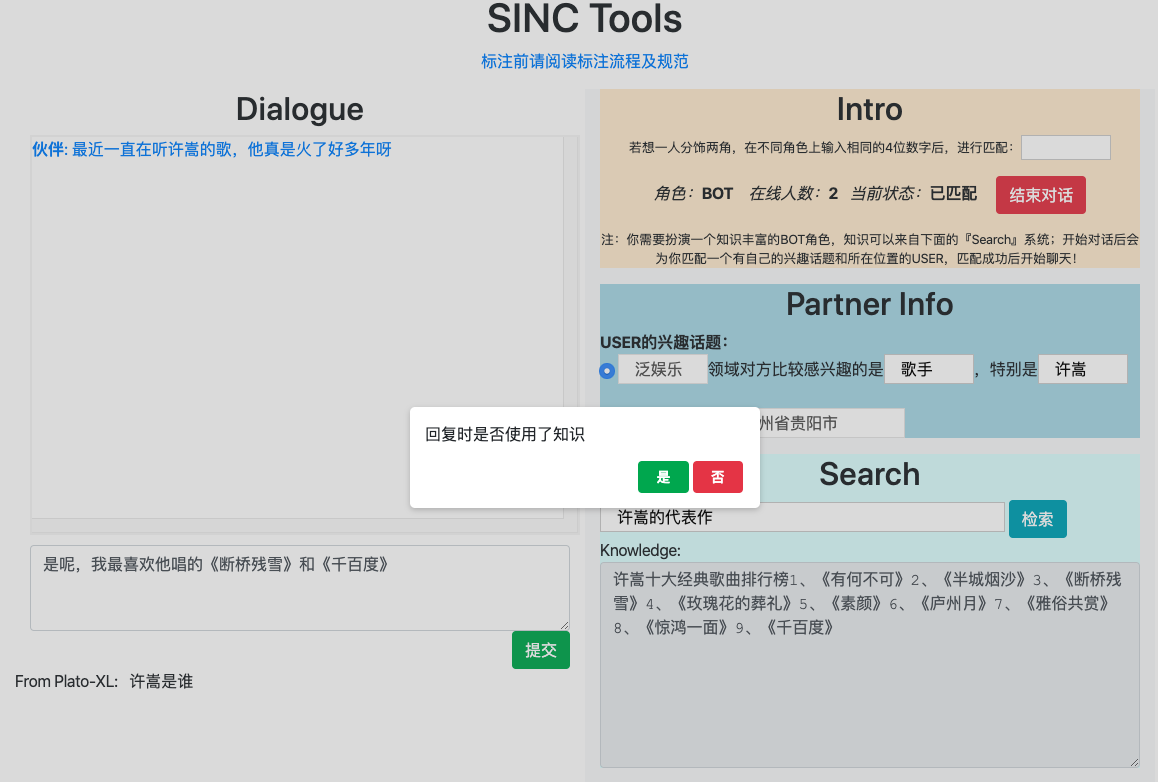Click the reply text area resize handle
This screenshot has width=1158, height=782.
click(563, 624)
